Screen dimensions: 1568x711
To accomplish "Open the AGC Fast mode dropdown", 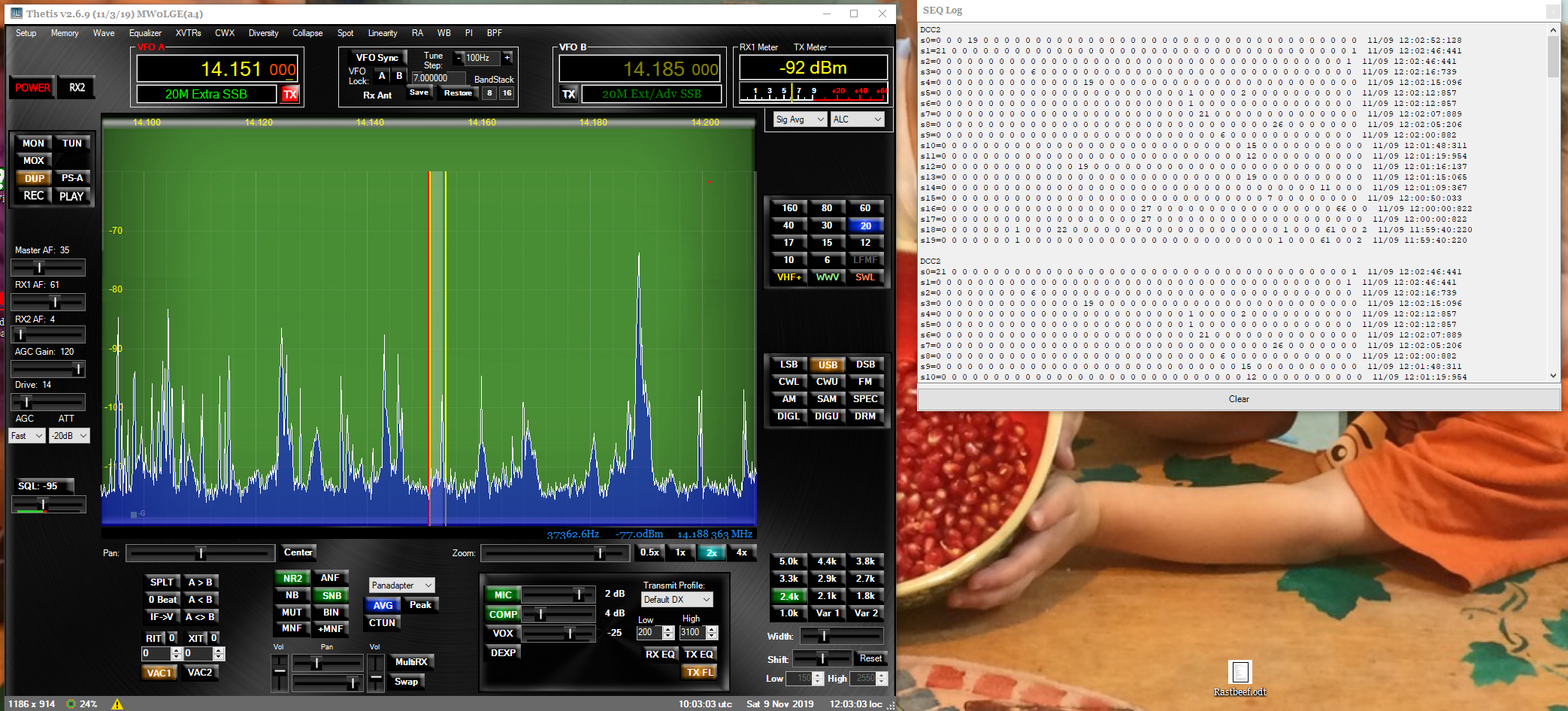I will tap(27, 435).
